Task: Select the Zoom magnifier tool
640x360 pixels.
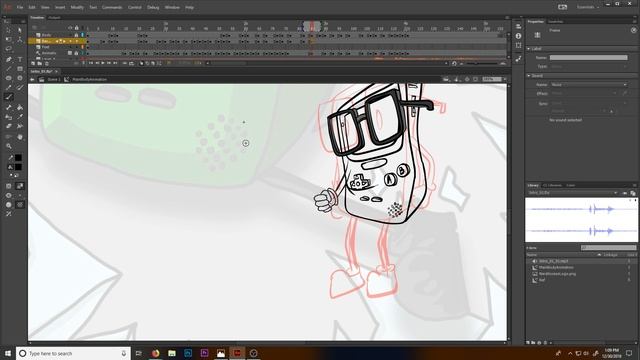Action: [9, 146]
